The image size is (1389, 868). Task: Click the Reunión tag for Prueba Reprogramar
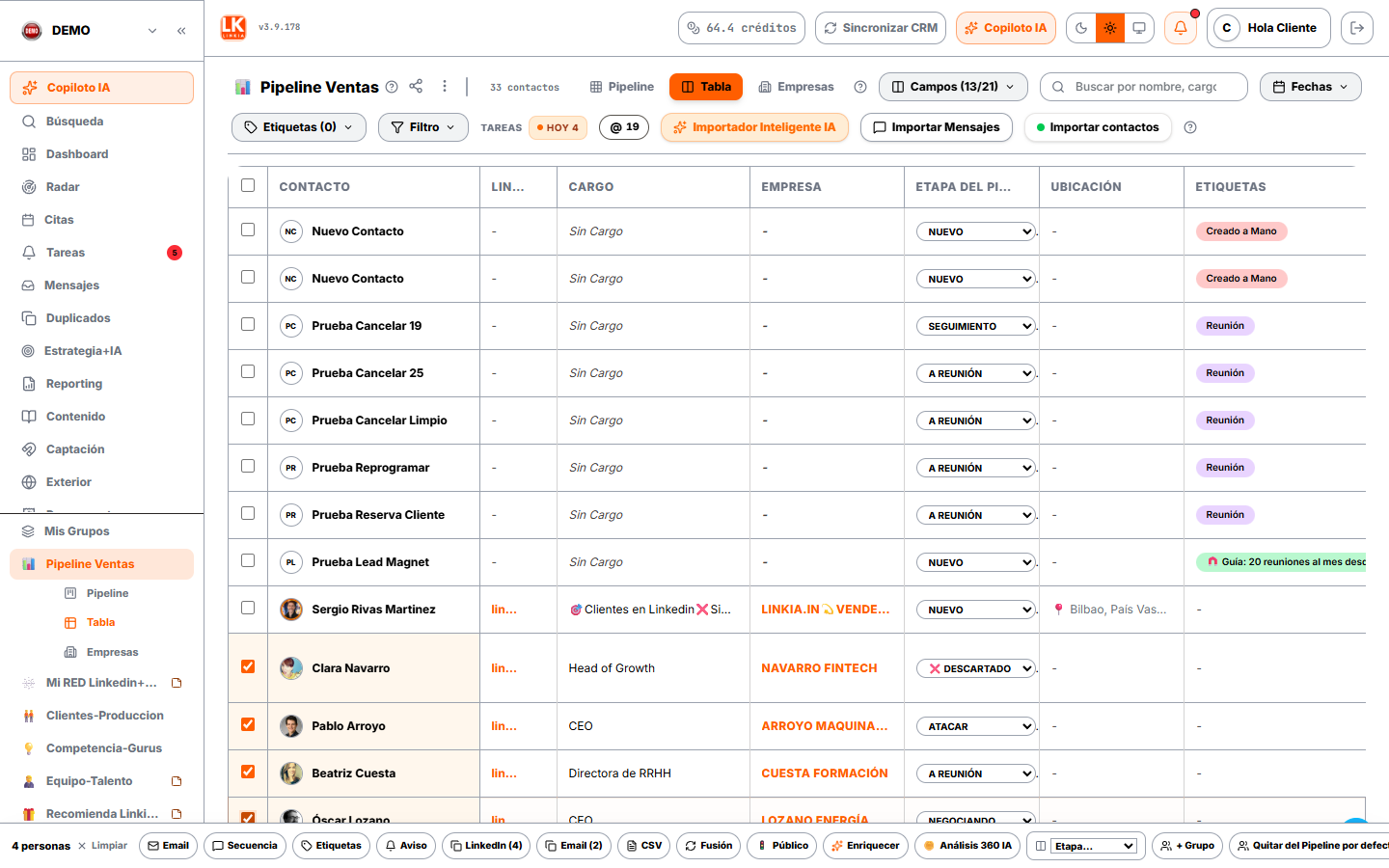(1225, 468)
